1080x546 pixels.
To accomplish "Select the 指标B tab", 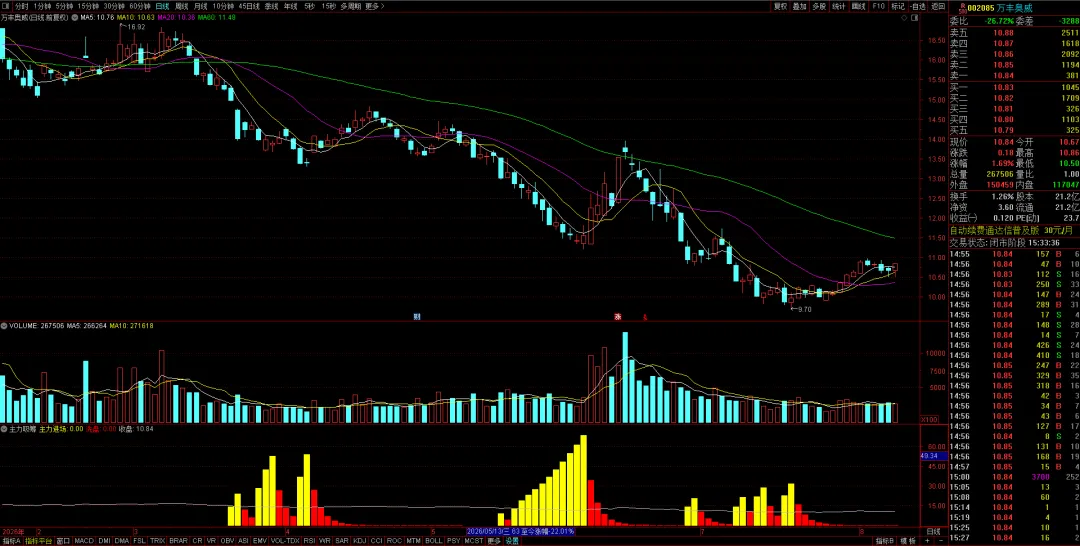I will coord(885,541).
